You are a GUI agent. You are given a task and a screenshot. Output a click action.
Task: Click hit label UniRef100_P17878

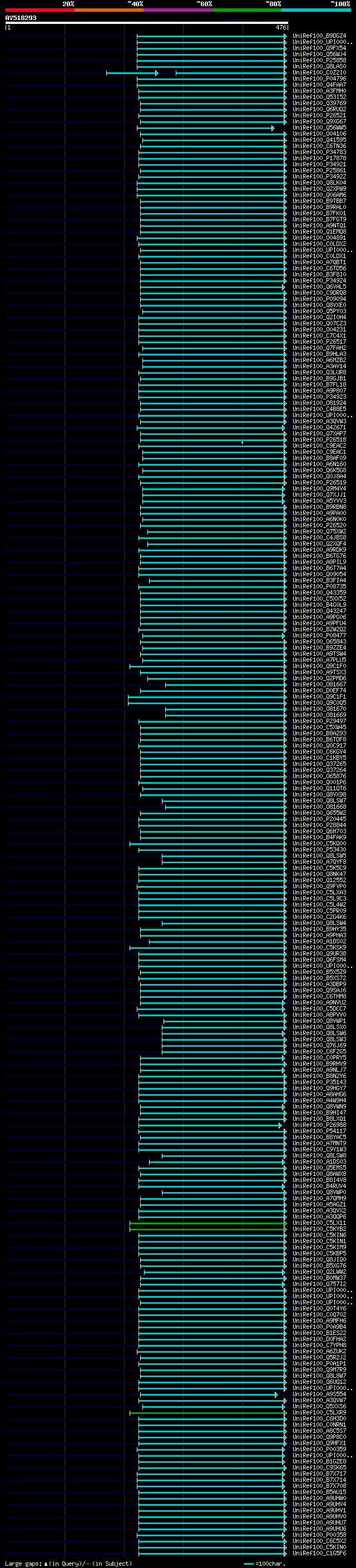(x=319, y=157)
